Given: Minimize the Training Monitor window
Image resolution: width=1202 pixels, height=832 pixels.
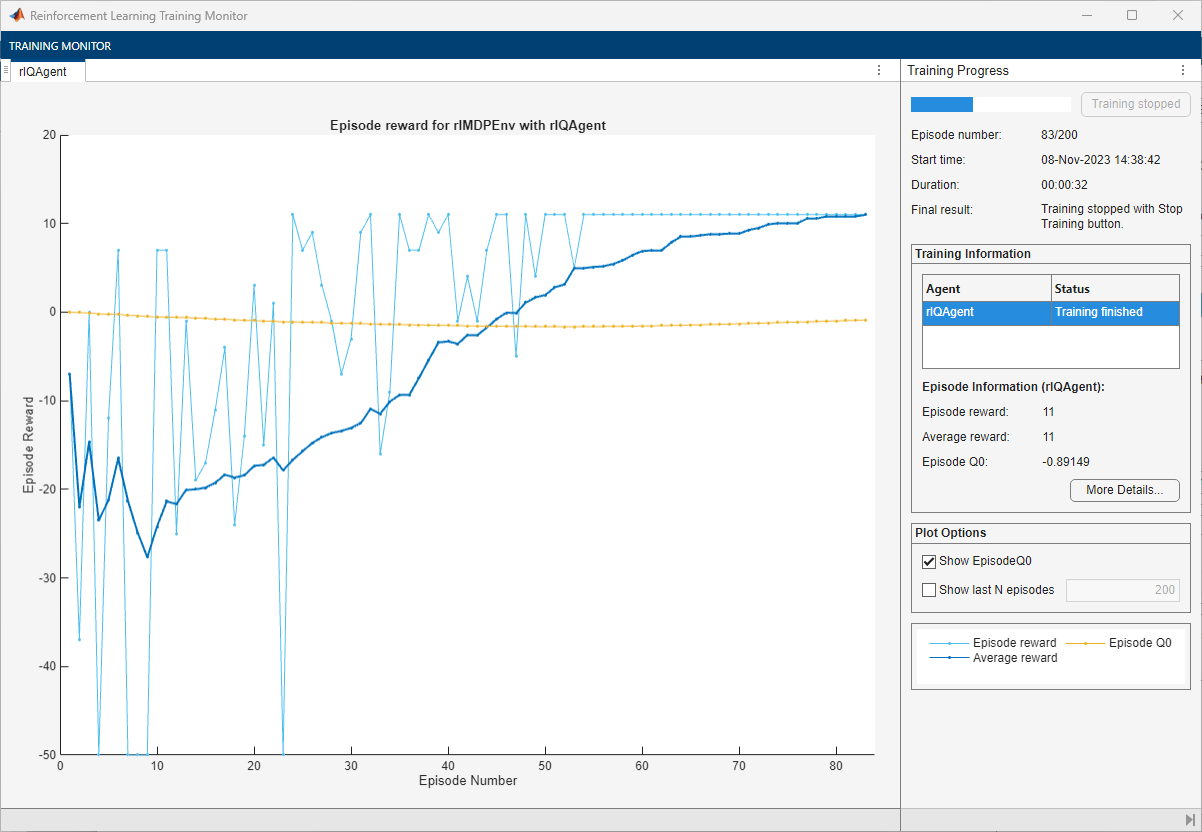Looking at the screenshot, I should click(1085, 16).
